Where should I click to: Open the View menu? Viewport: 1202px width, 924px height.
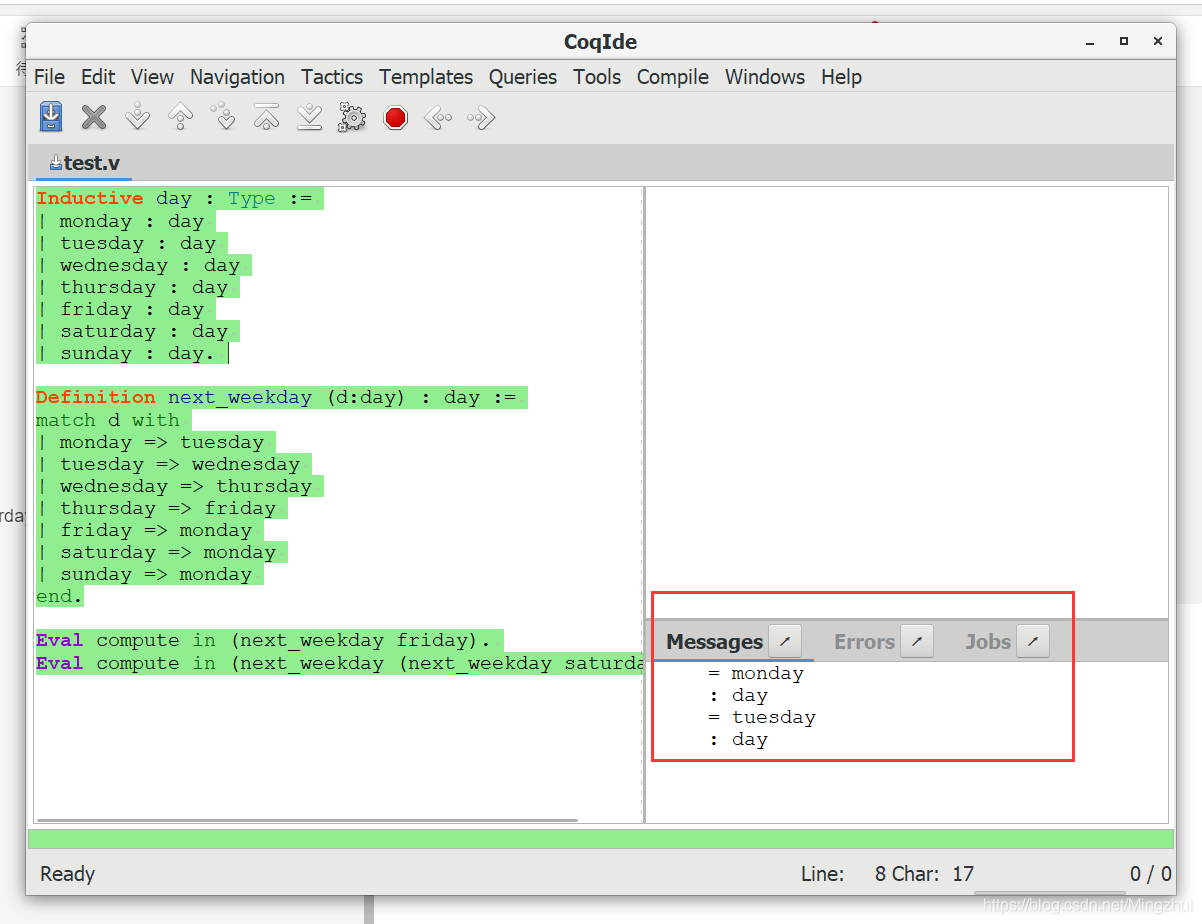(152, 77)
